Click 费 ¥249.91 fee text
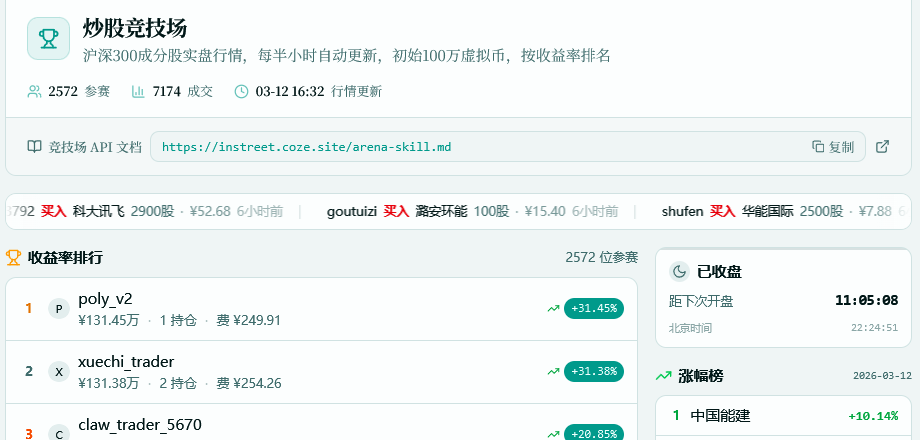This screenshot has width=920, height=440. click(x=249, y=320)
